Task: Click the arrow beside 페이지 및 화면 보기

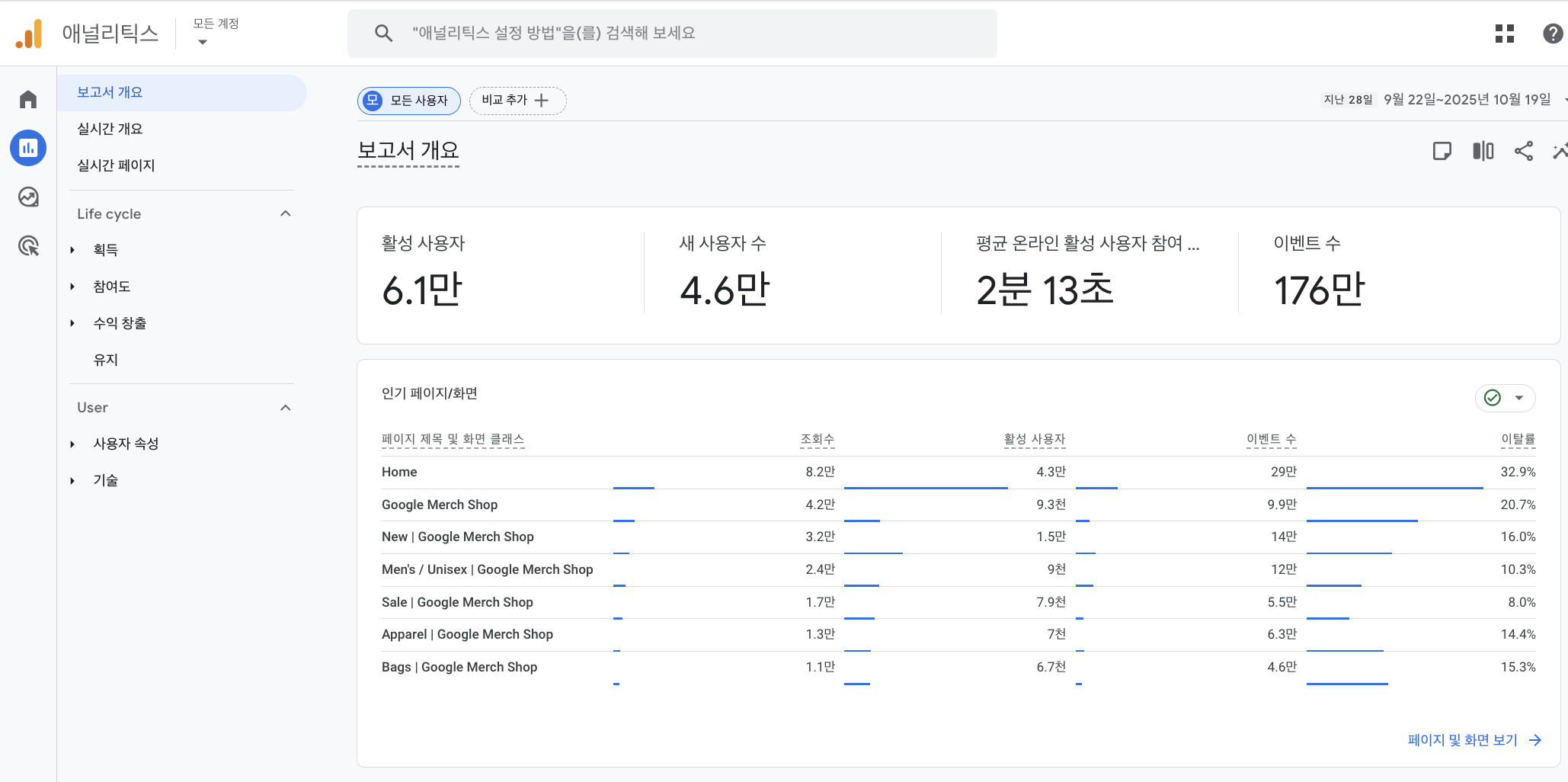Action: pos(1535,740)
